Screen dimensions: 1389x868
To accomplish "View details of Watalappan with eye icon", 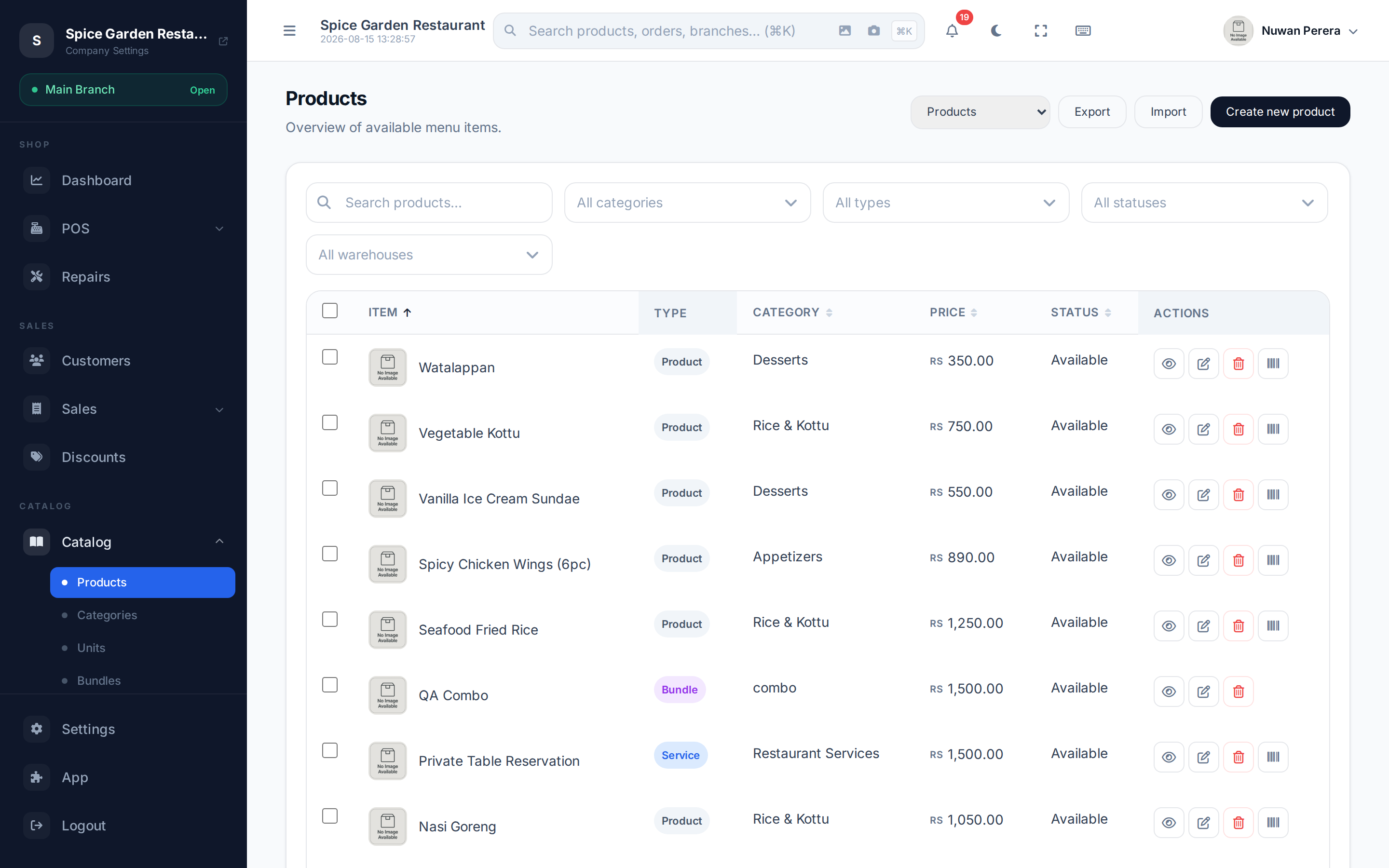I will (x=1169, y=364).
